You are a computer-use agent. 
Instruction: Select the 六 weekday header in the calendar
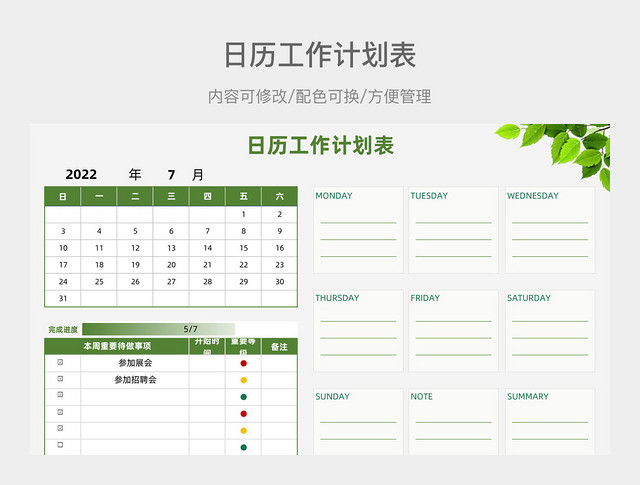[280, 196]
